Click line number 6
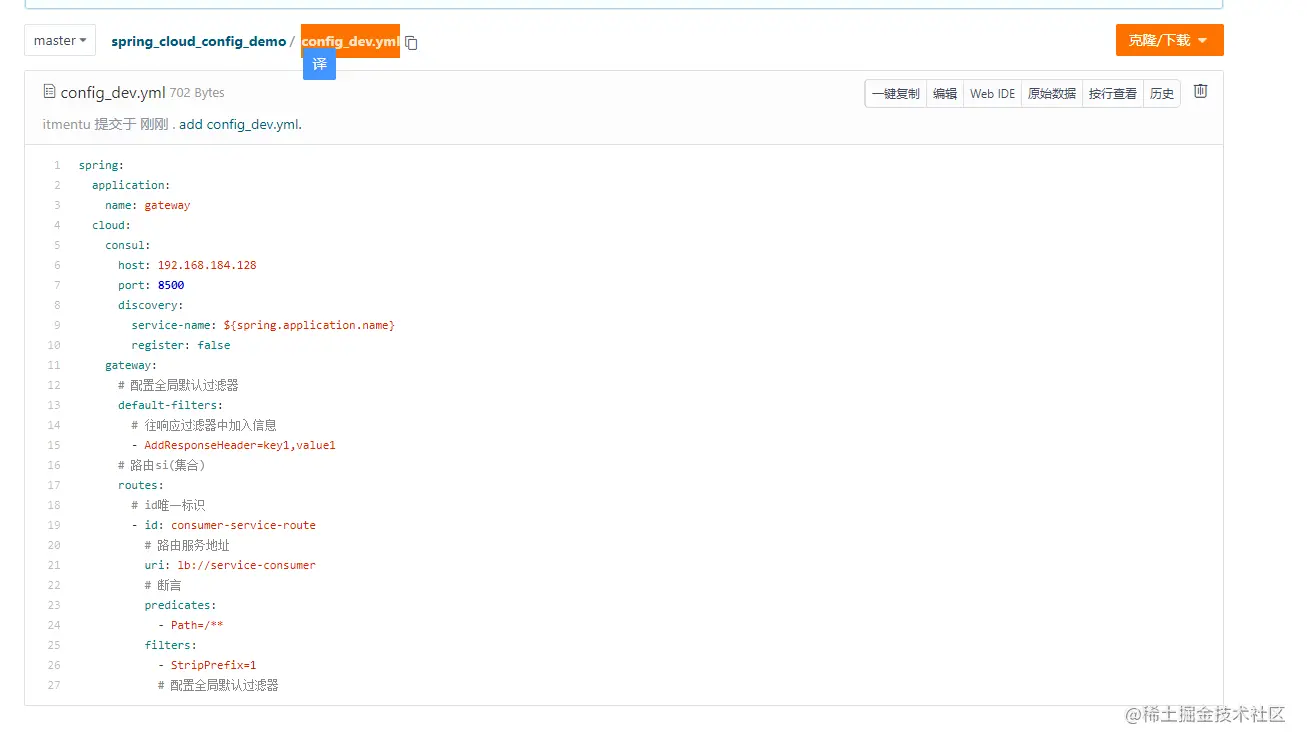Image resolution: width=1307 pixels, height=746 pixels. [x=57, y=265]
